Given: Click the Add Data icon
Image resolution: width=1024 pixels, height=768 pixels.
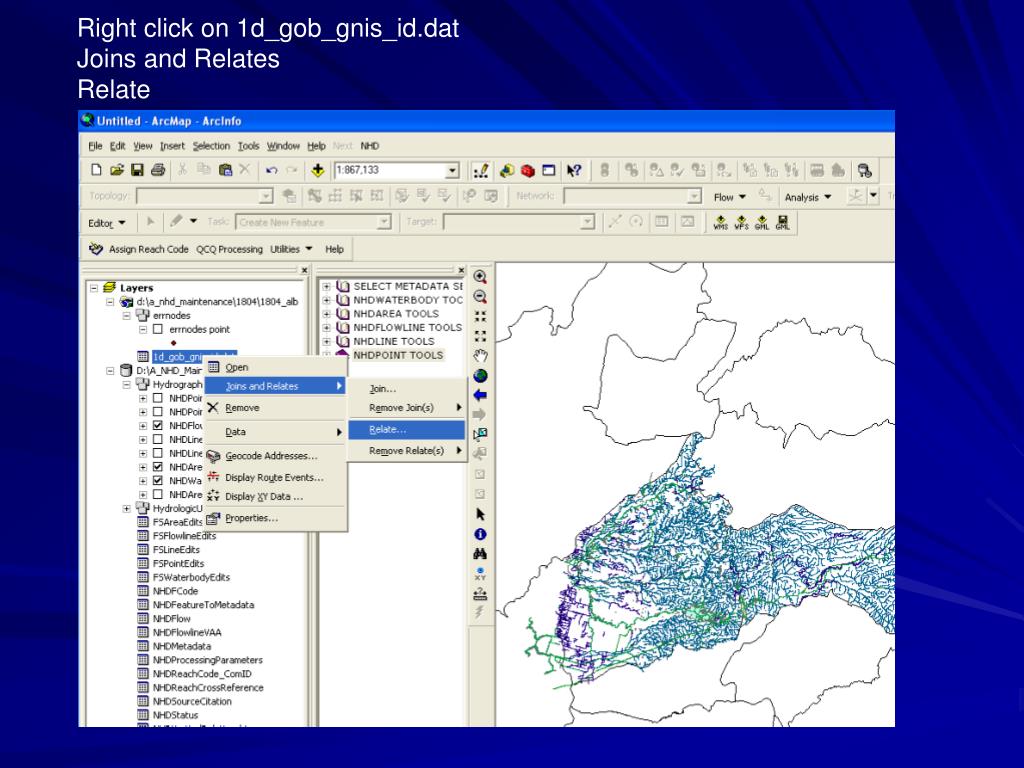Looking at the screenshot, I should 317,170.
